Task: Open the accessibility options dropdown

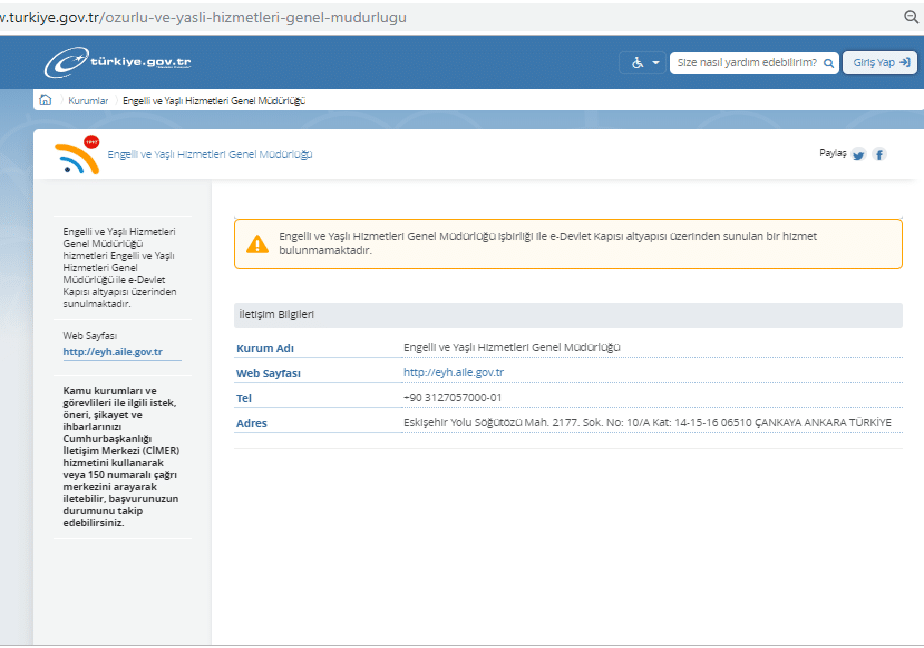Action: tap(643, 62)
